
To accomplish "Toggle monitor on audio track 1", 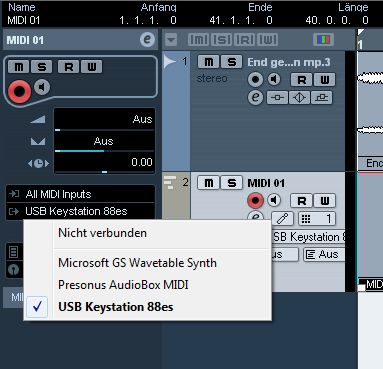I will pos(274,79).
